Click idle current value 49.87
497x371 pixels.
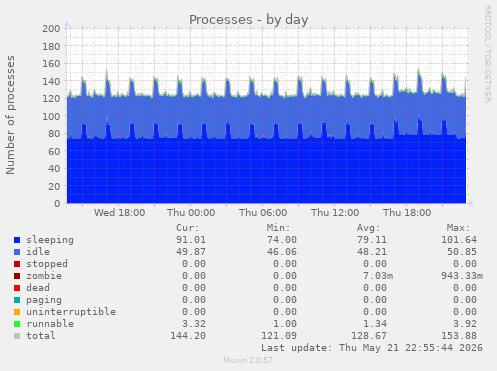pyautogui.click(x=191, y=252)
